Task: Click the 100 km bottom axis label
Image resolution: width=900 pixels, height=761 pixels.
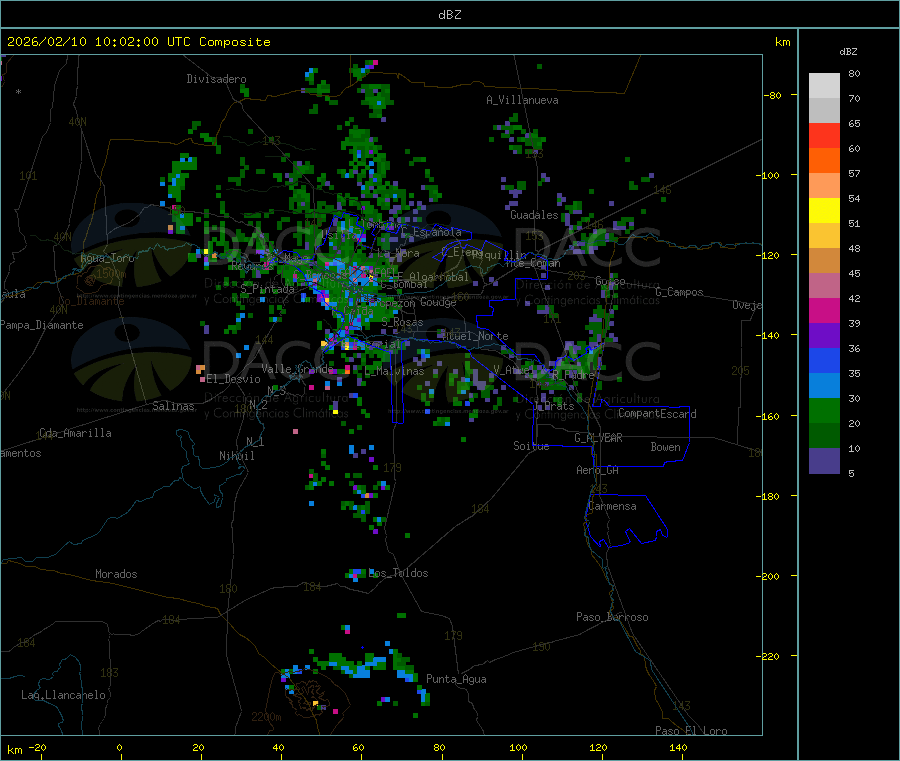Action: pos(518,747)
